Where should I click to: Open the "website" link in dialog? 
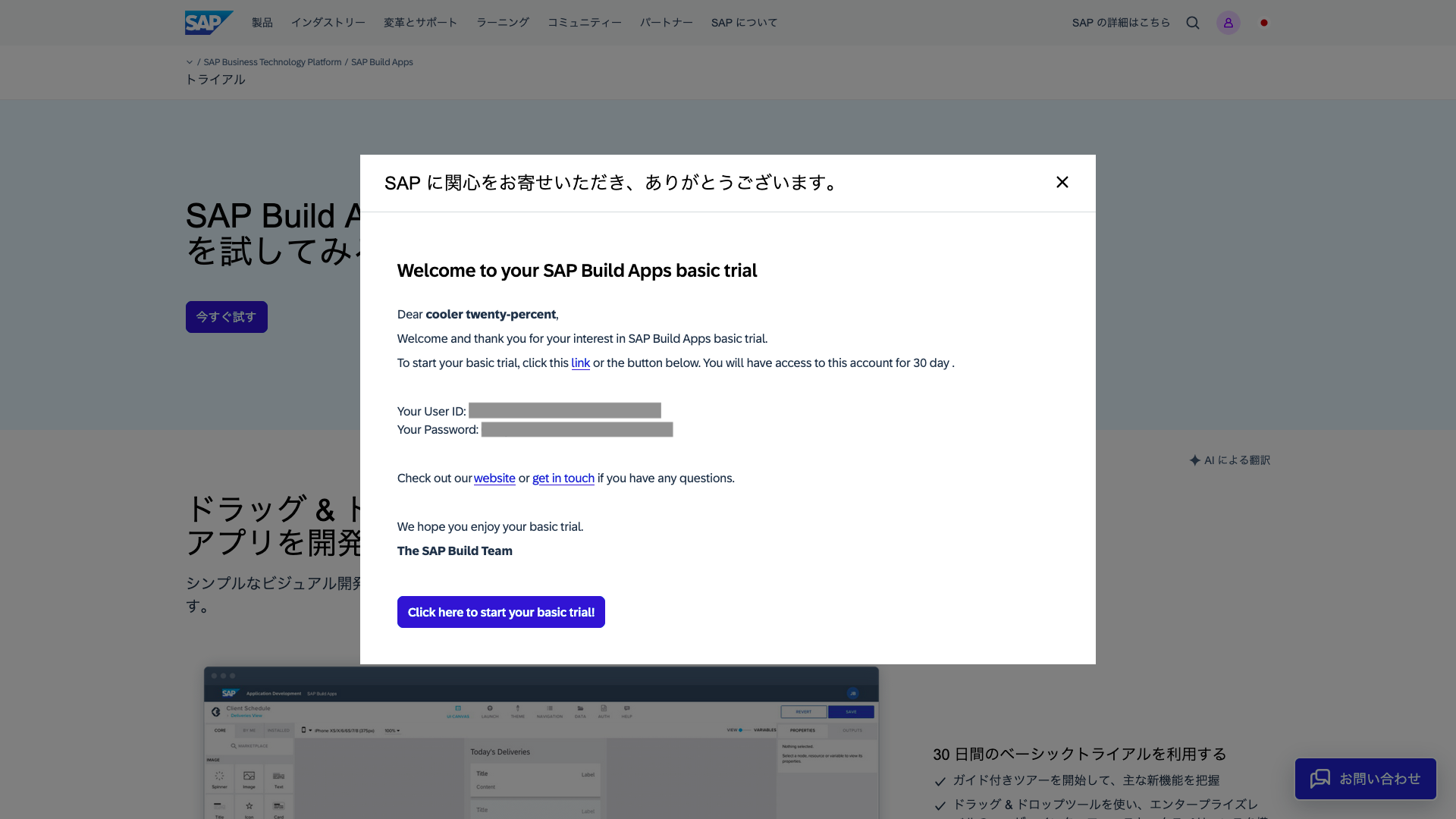[494, 479]
